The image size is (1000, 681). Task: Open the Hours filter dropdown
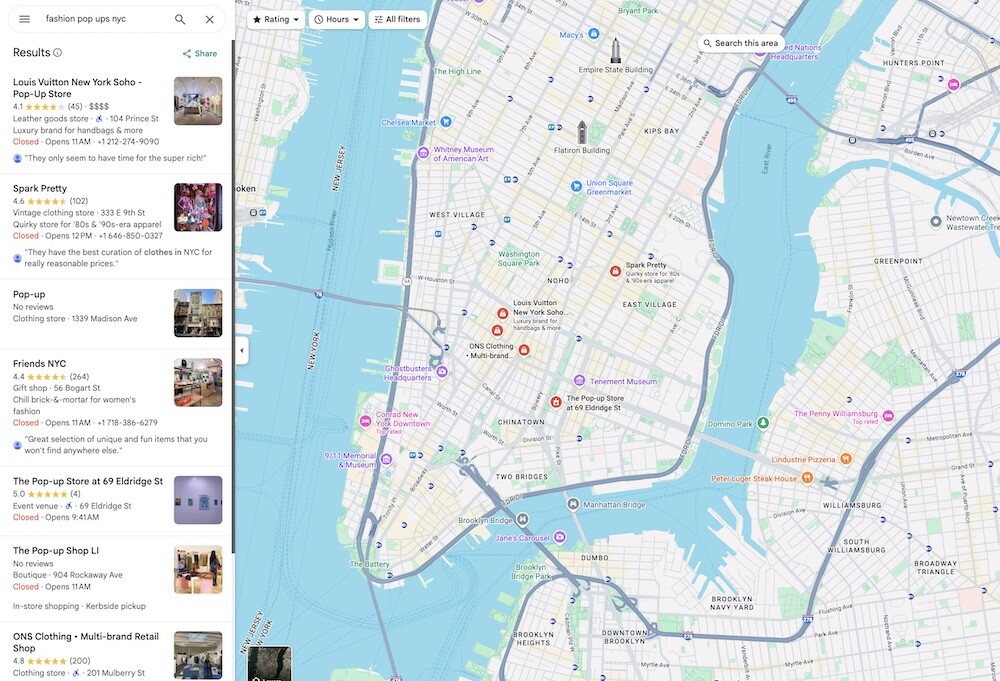click(337, 18)
